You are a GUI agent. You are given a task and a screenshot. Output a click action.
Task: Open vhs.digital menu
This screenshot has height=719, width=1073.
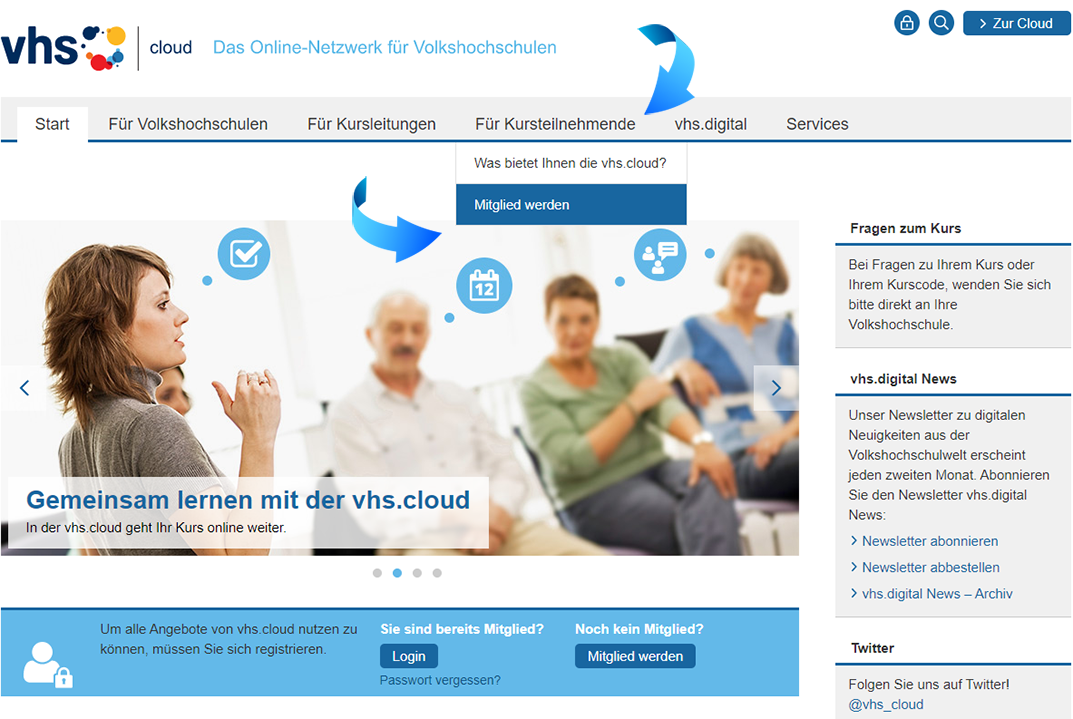coord(710,124)
